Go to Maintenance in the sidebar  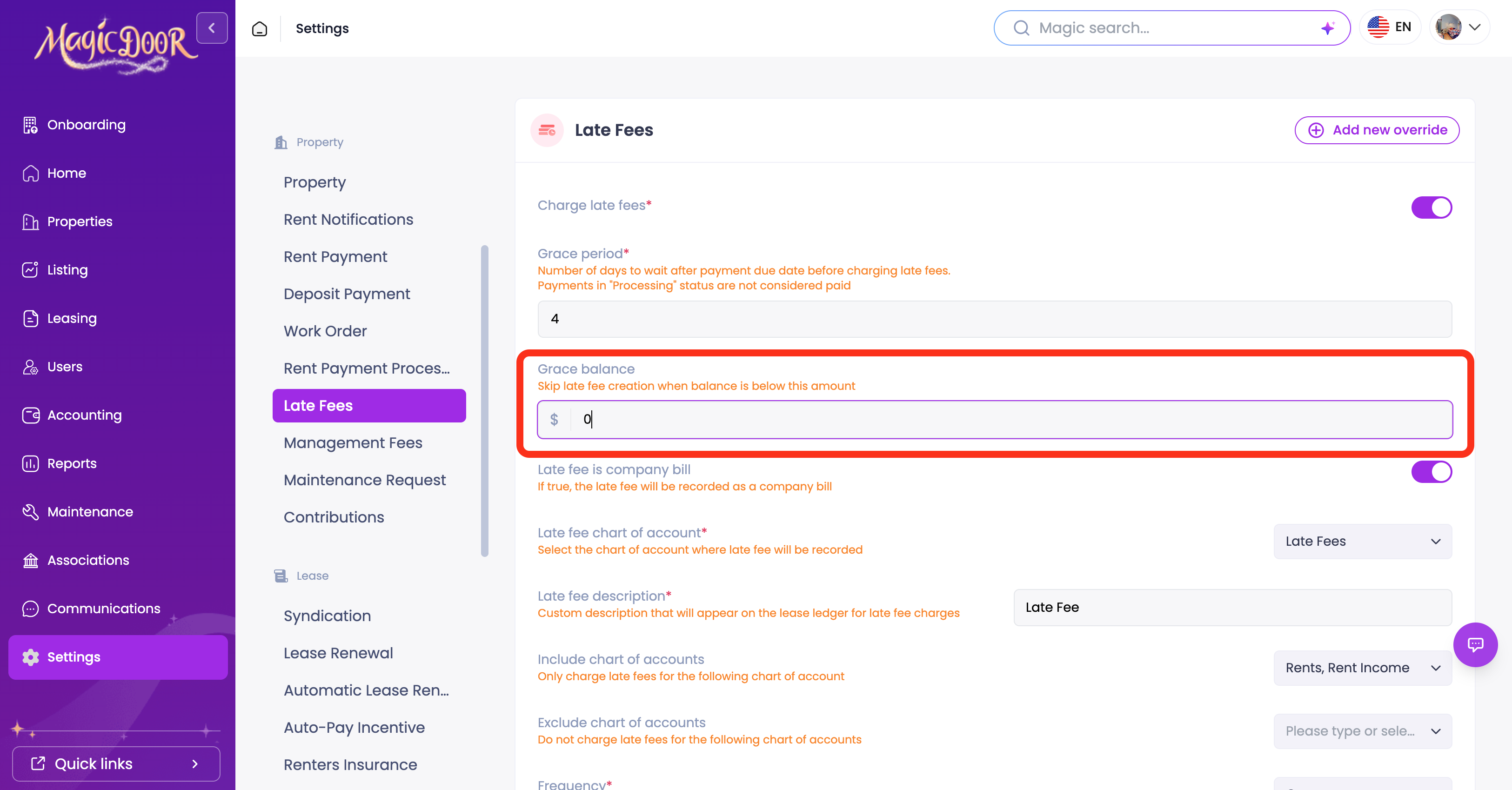(x=90, y=512)
